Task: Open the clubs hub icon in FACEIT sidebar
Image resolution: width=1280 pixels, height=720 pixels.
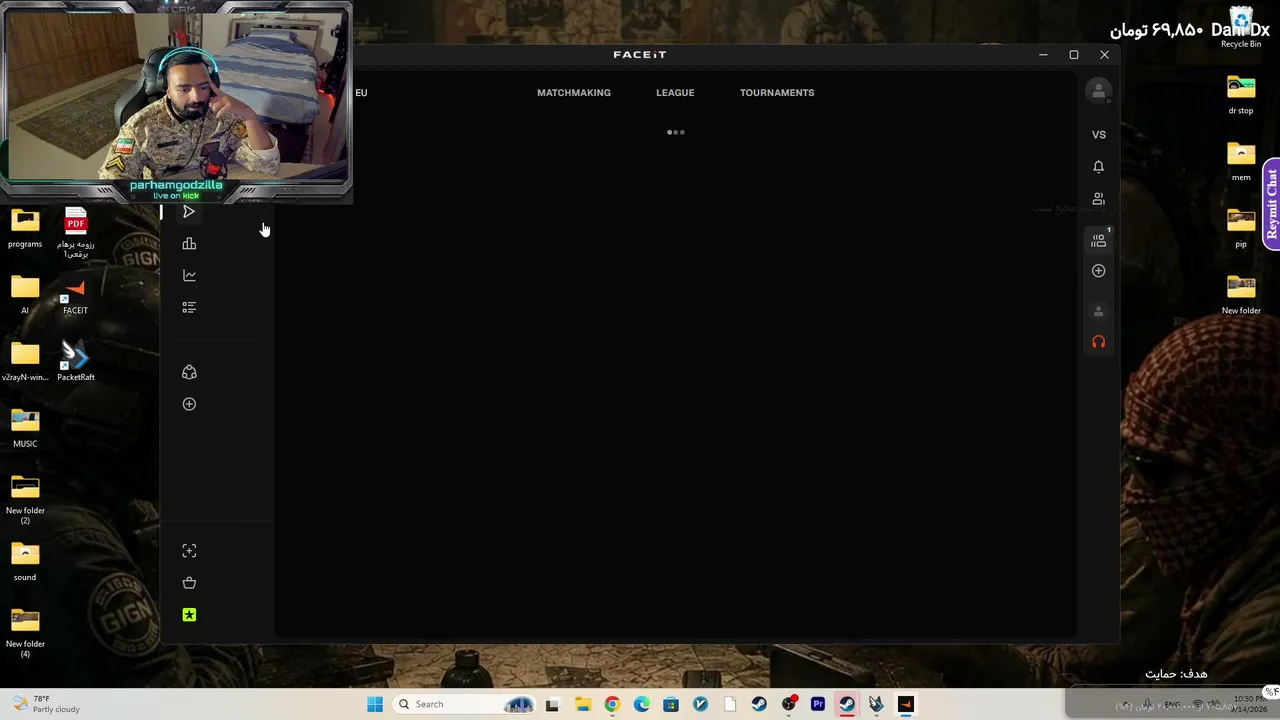Action: [x=189, y=372]
